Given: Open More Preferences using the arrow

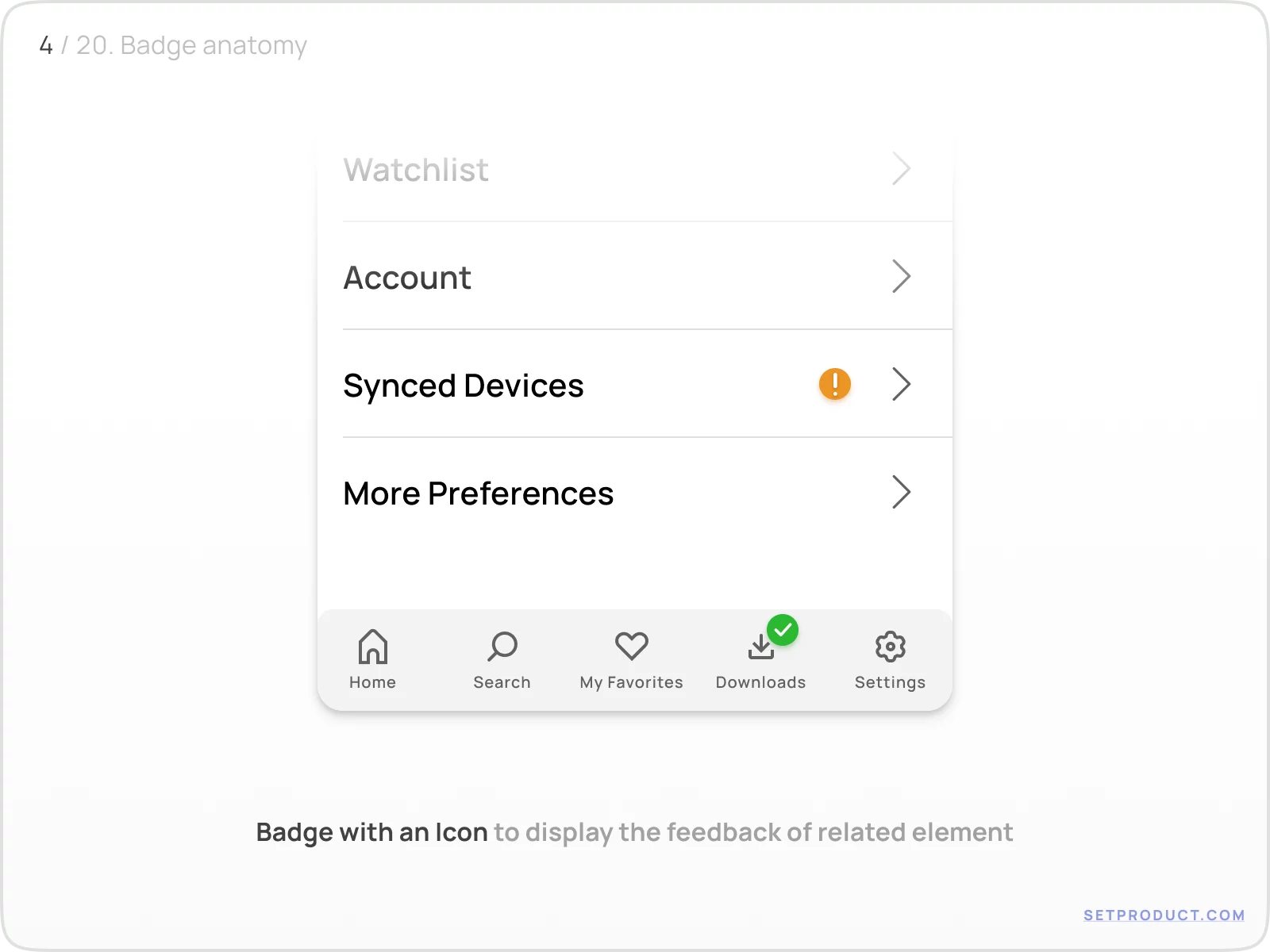Looking at the screenshot, I should [902, 493].
